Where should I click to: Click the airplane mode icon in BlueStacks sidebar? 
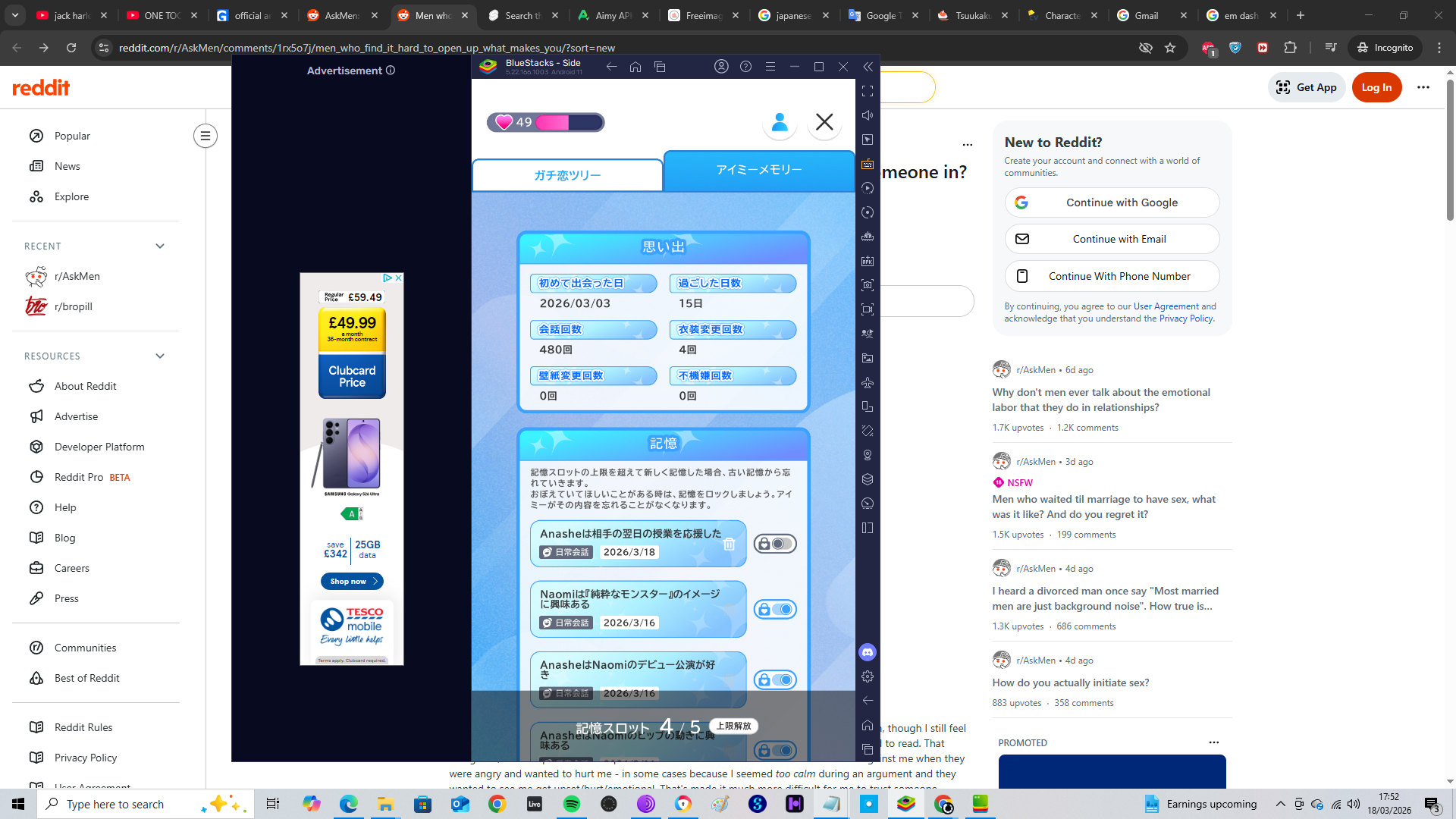pos(868,382)
